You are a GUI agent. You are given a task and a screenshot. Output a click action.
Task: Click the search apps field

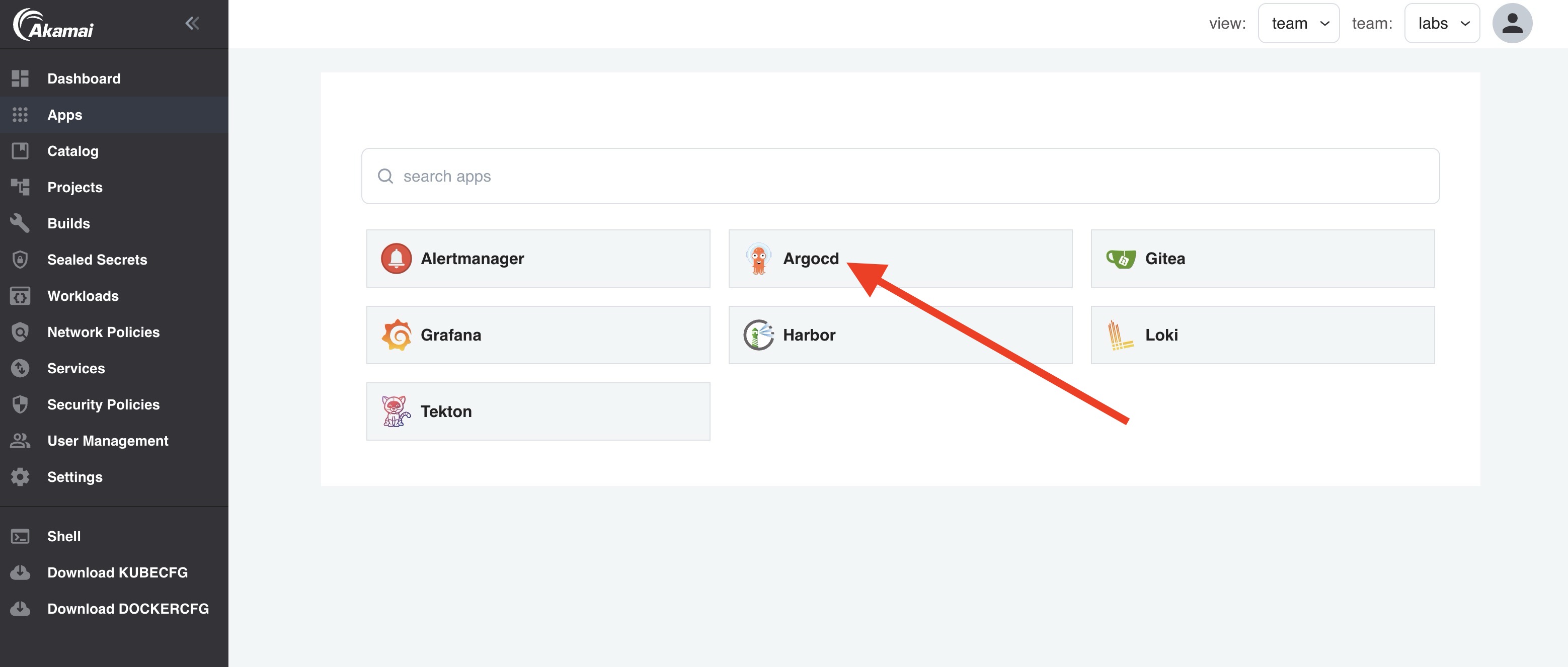900,176
